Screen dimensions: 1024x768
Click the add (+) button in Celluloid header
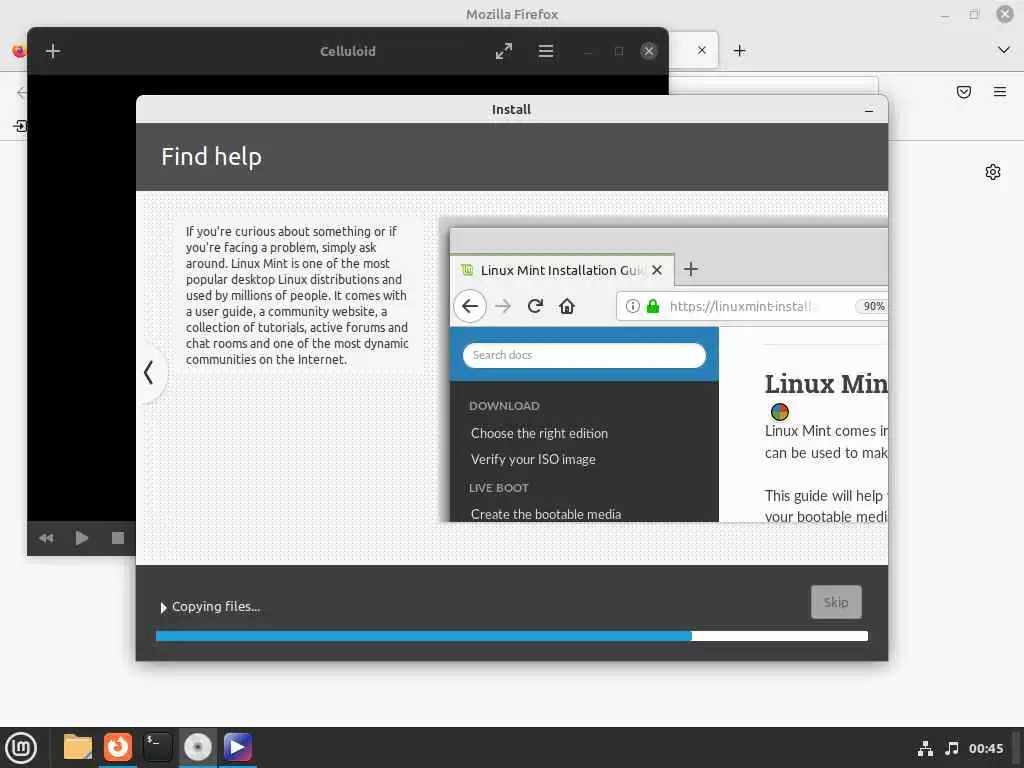[53, 51]
